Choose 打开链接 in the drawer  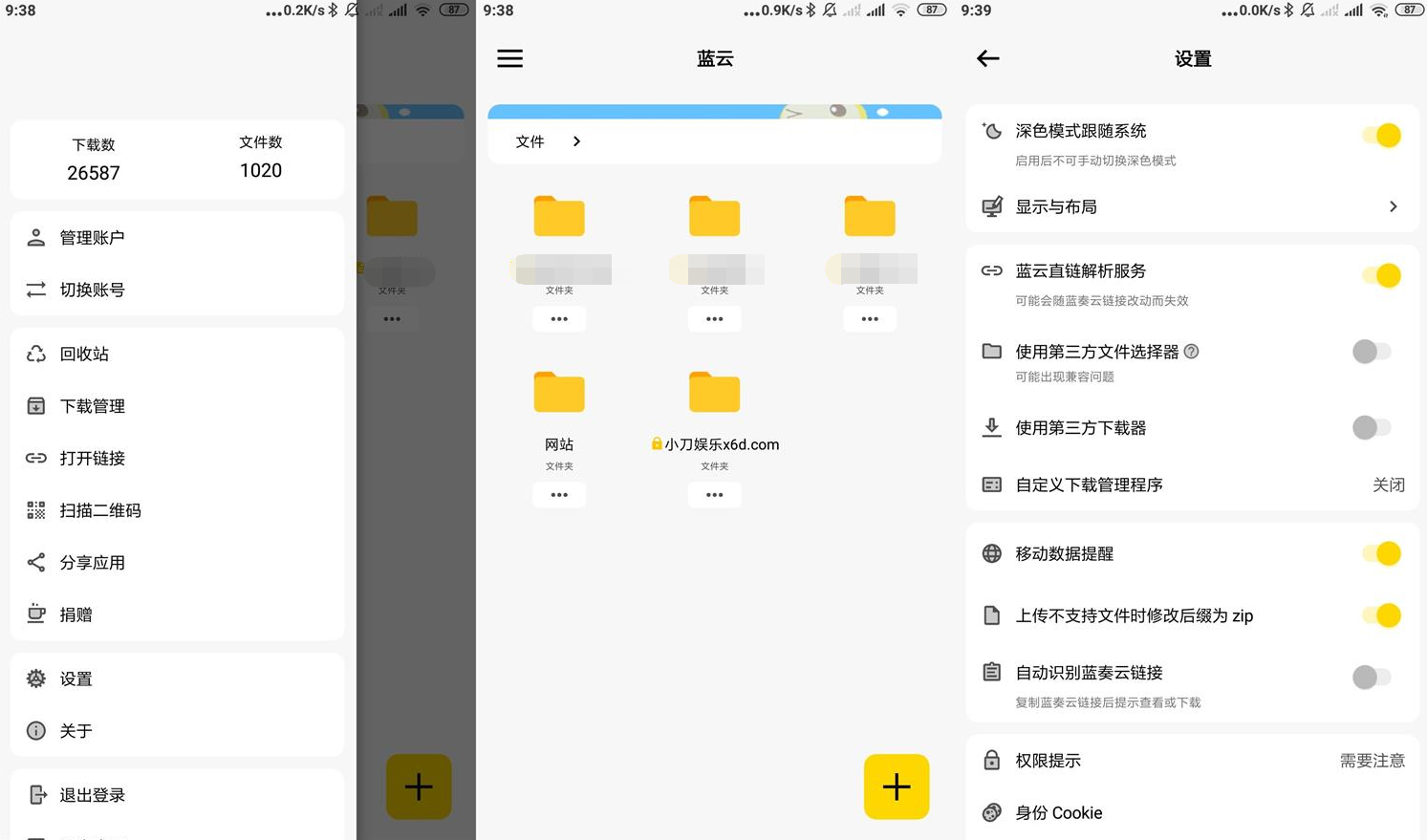177,458
